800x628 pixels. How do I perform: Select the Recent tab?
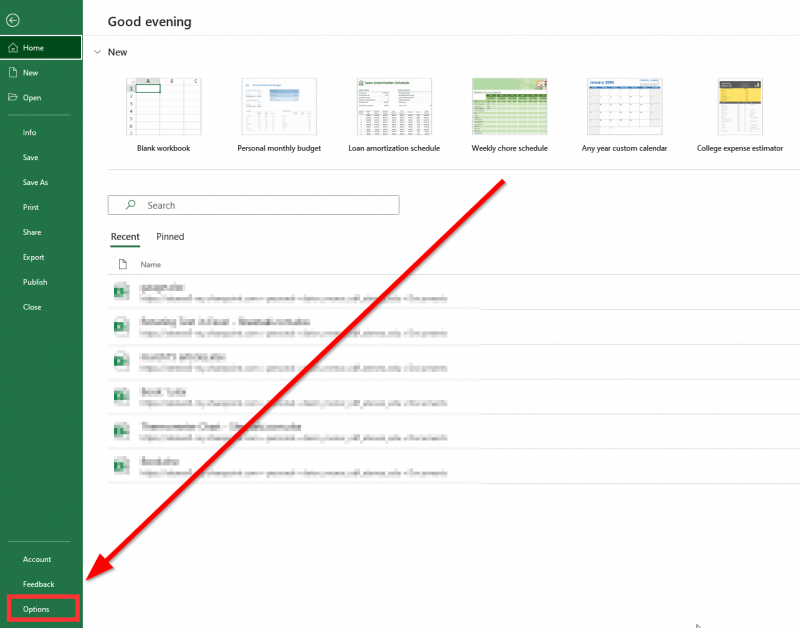pyautogui.click(x=124, y=236)
